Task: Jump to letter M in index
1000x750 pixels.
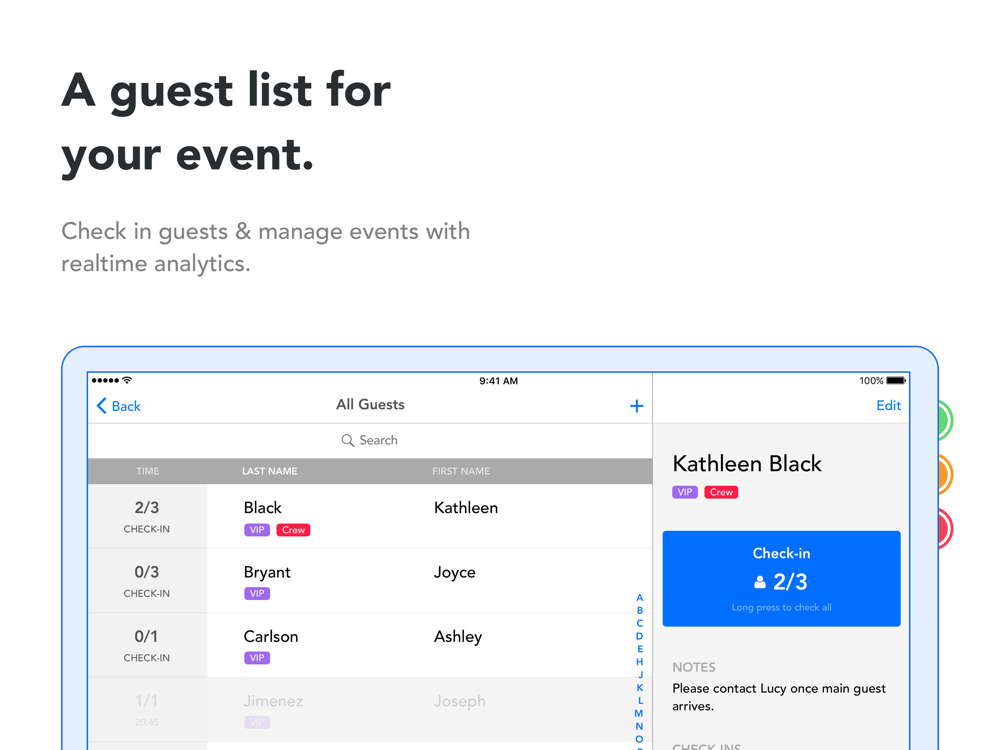Action: click(x=639, y=714)
